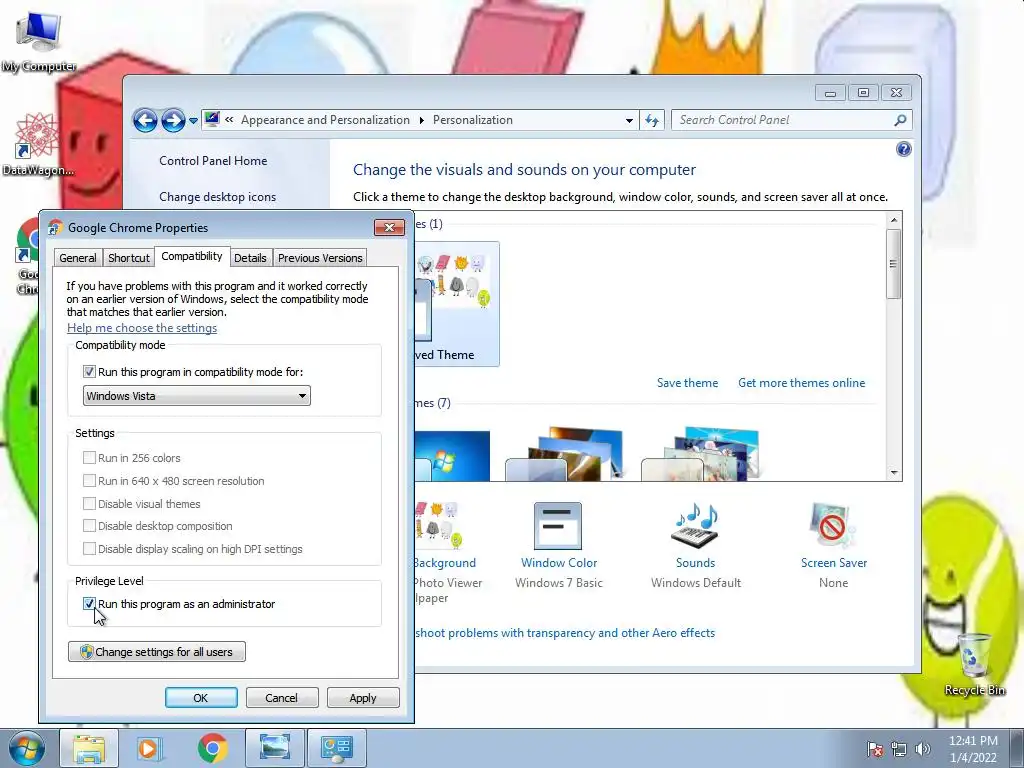Open Windows Media Player from the taskbar
Image resolution: width=1024 pixels, height=768 pixels.
150,748
